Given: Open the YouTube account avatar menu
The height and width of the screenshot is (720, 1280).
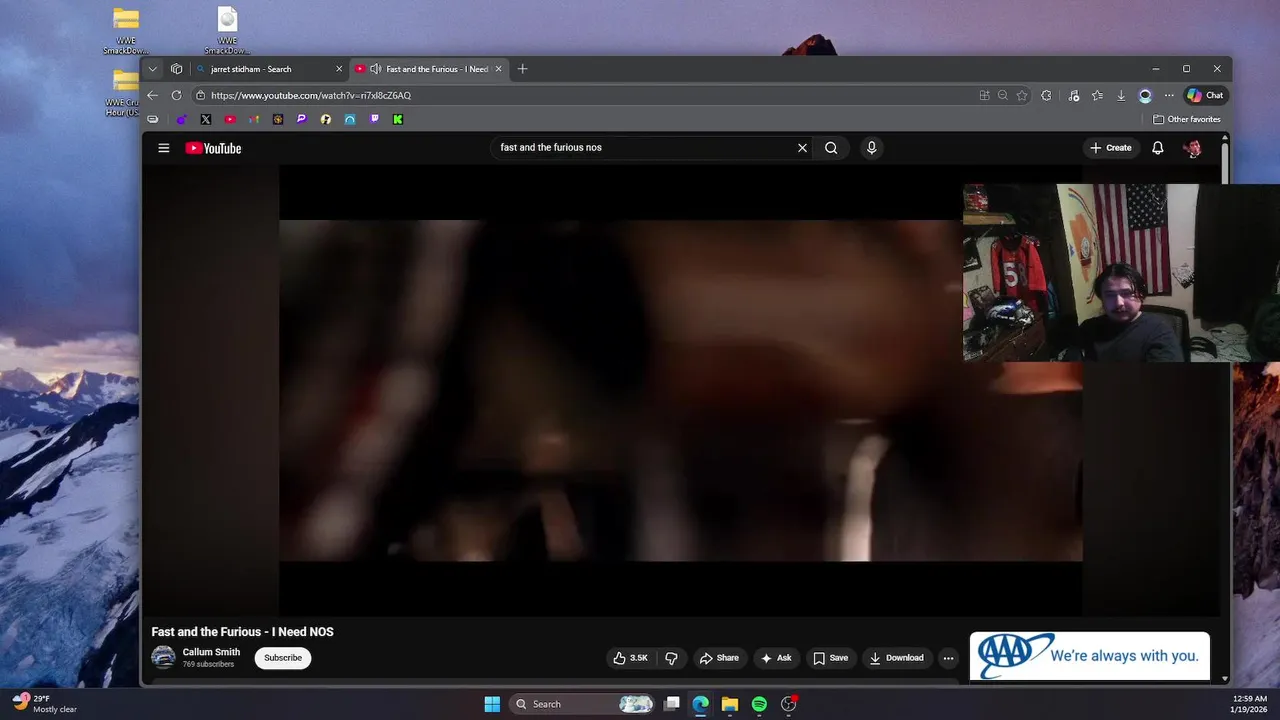Looking at the screenshot, I should pyautogui.click(x=1192, y=148).
